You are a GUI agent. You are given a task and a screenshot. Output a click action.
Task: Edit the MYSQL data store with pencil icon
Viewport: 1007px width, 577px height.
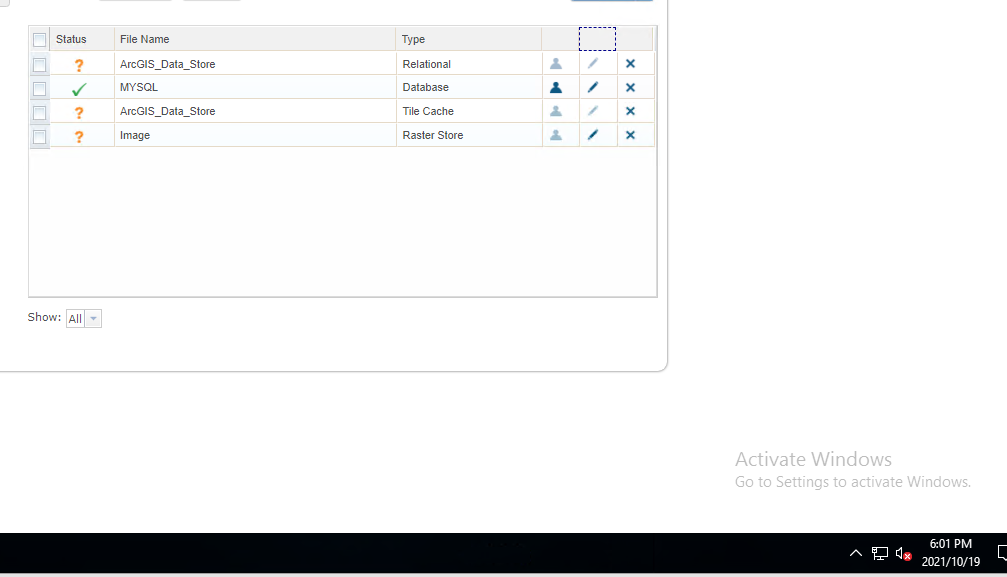(x=596, y=87)
